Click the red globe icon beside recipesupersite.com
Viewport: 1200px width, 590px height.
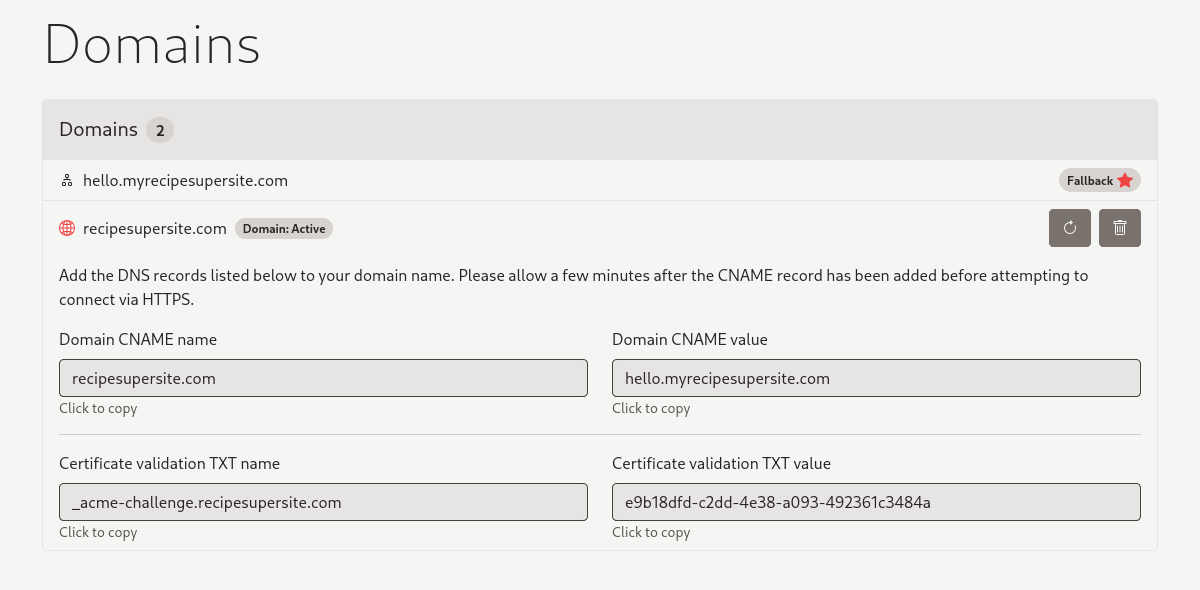tap(67, 228)
